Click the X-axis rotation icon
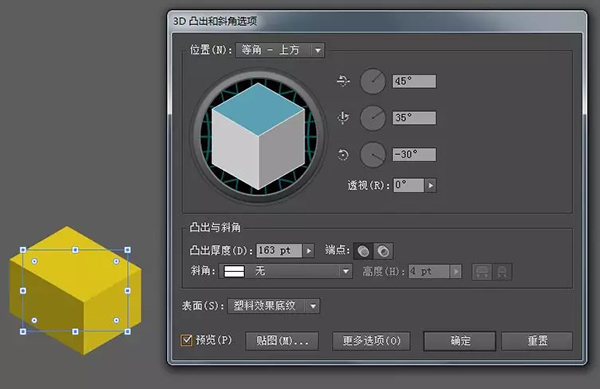This screenshot has height=389, width=600. click(343, 81)
